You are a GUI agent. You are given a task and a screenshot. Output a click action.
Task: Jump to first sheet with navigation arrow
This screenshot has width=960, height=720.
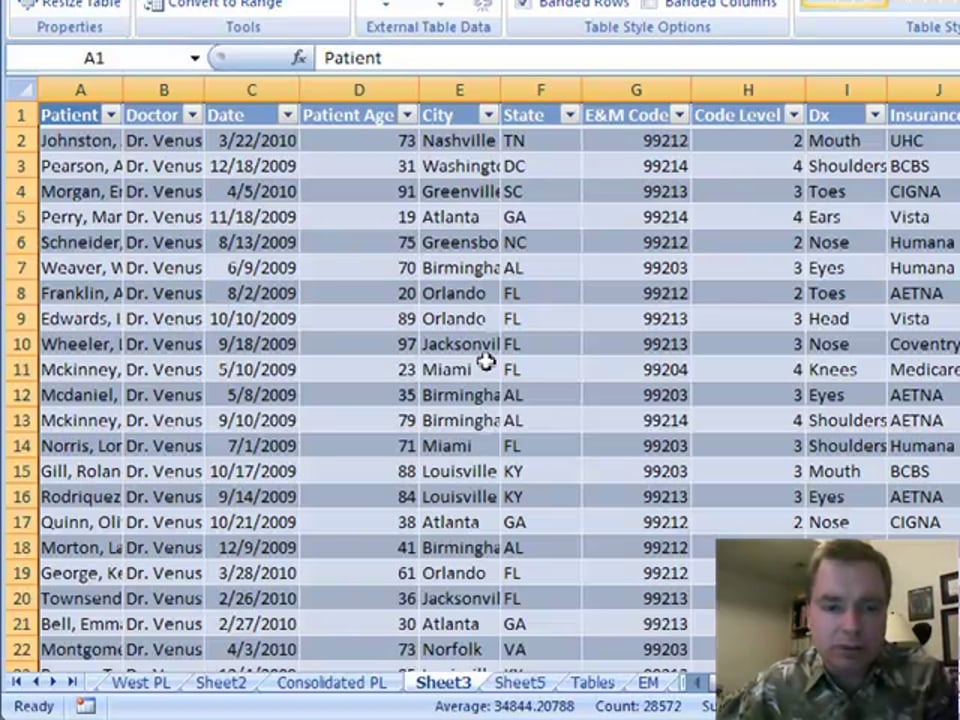17,682
